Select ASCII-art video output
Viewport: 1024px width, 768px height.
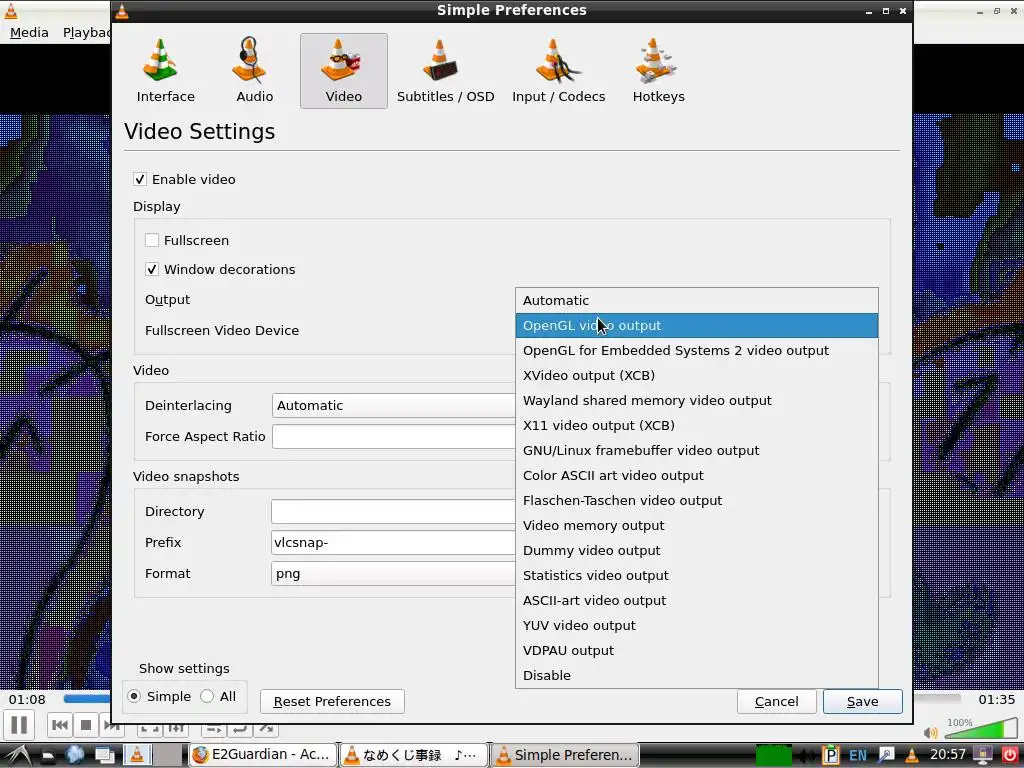point(697,600)
